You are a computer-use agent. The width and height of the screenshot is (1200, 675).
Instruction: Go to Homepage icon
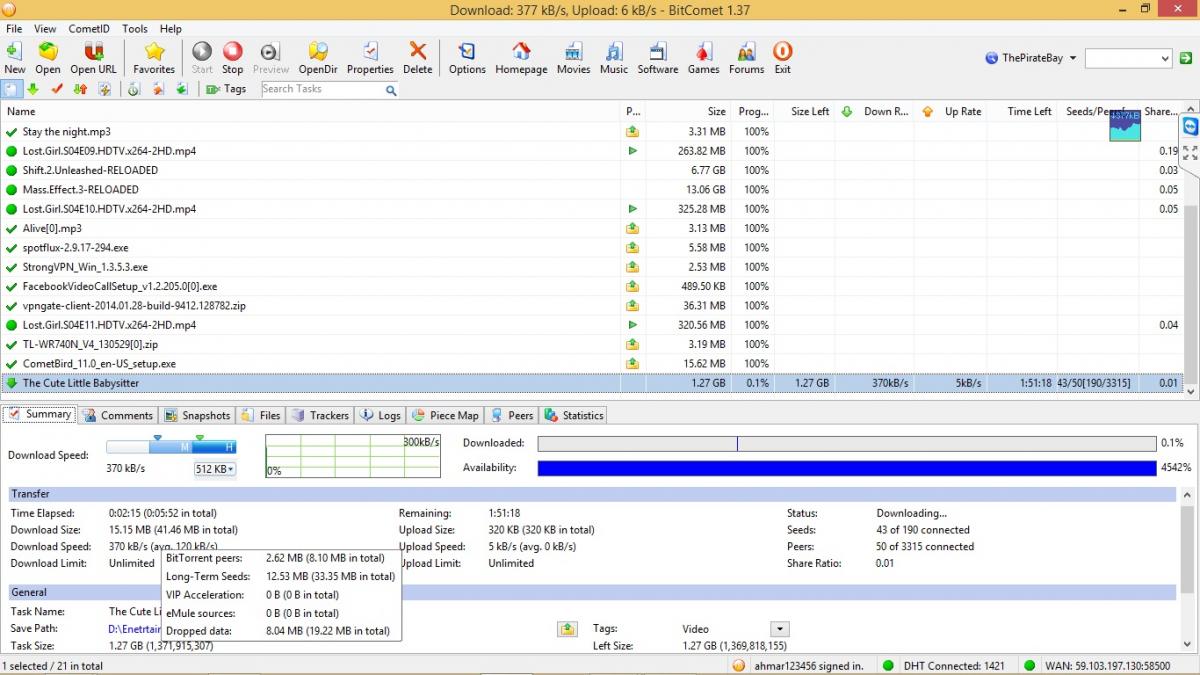(x=521, y=58)
